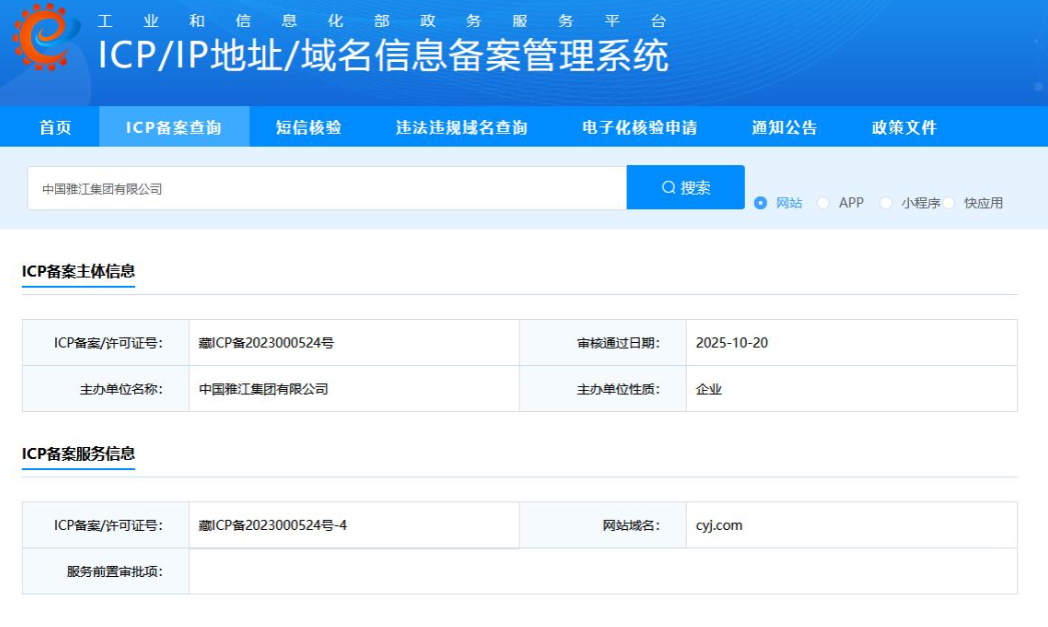Click the cyj.com domain value
The image size is (1048, 627).
(719, 525)
